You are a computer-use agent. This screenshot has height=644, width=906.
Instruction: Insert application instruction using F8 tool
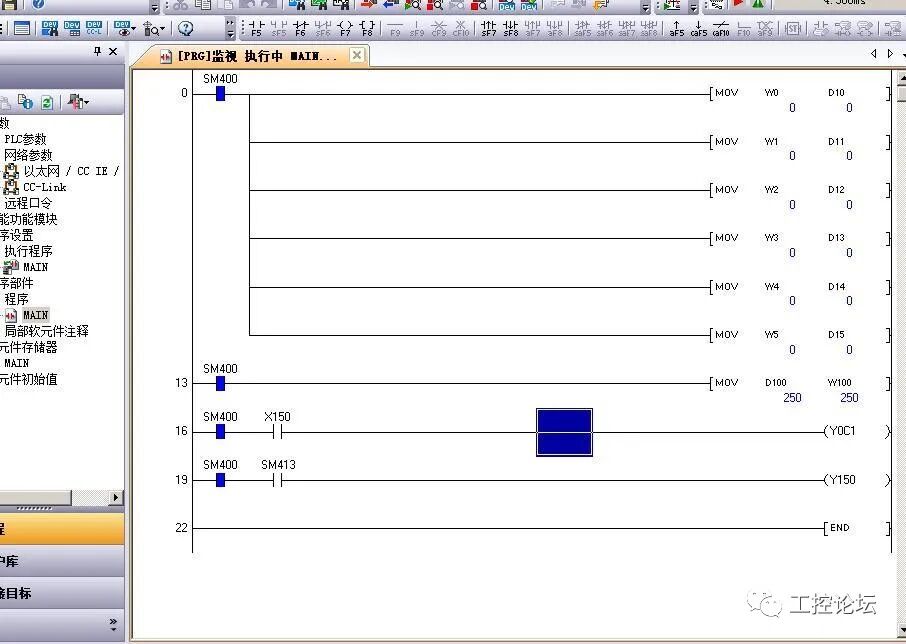(x=367, y=28)
